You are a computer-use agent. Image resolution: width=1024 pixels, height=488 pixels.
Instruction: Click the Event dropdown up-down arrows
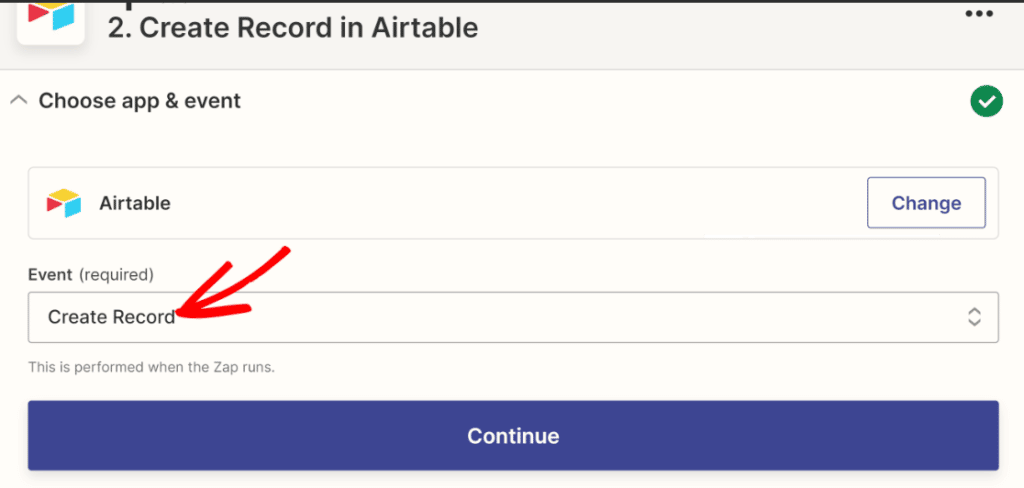974,317
